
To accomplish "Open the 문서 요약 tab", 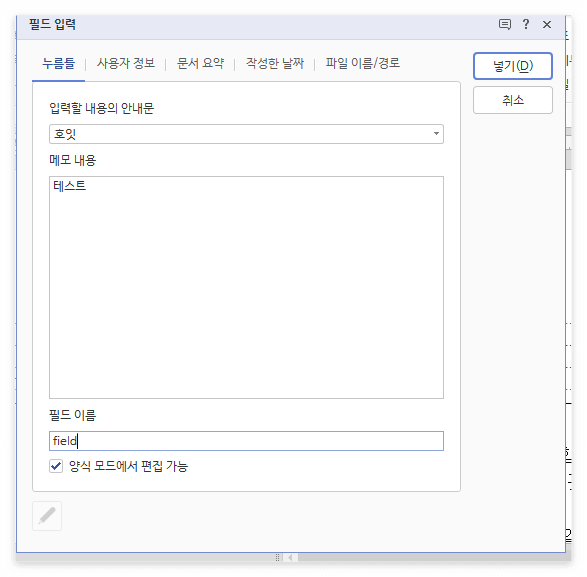I will (x=200, y=64).
